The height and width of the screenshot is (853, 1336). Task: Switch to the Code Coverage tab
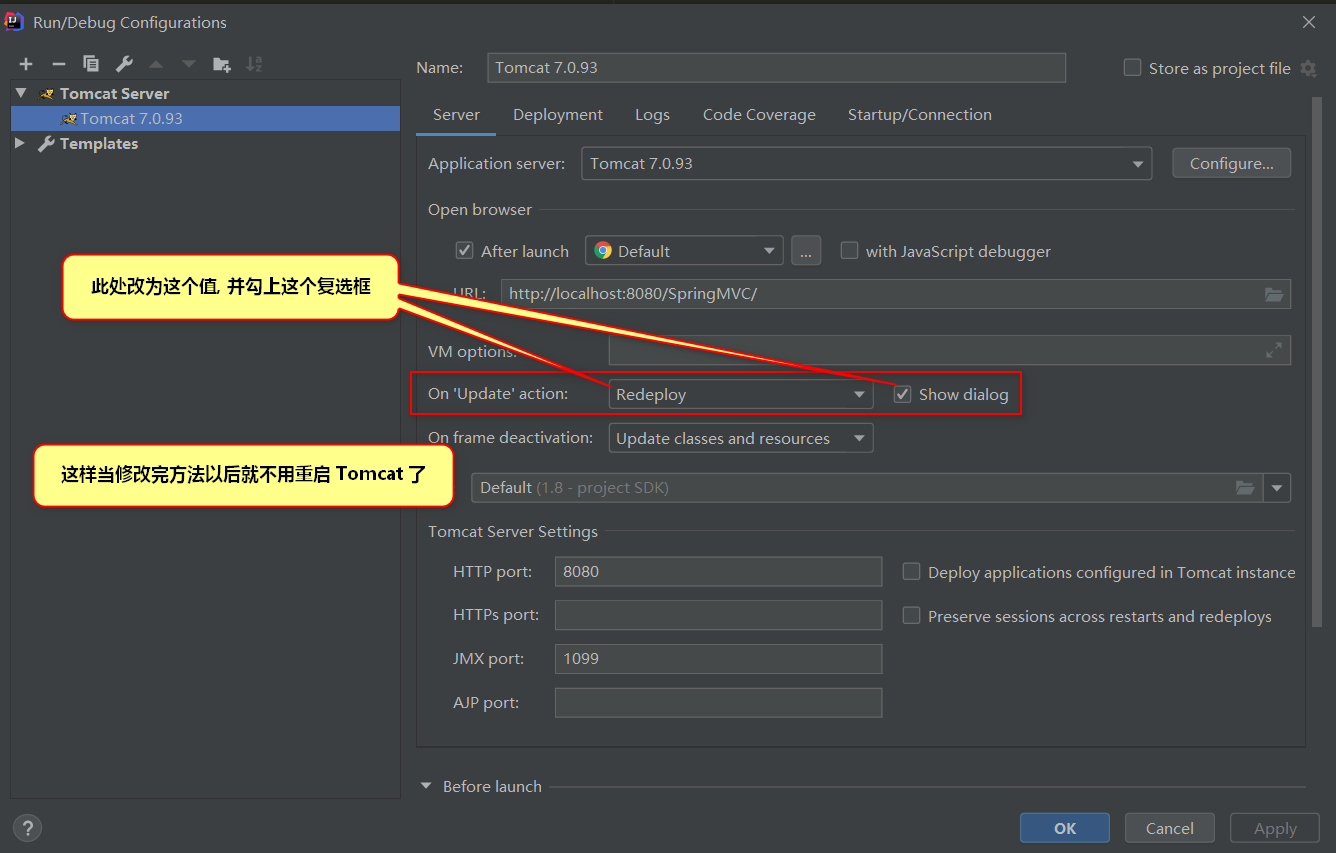(759, 115)
